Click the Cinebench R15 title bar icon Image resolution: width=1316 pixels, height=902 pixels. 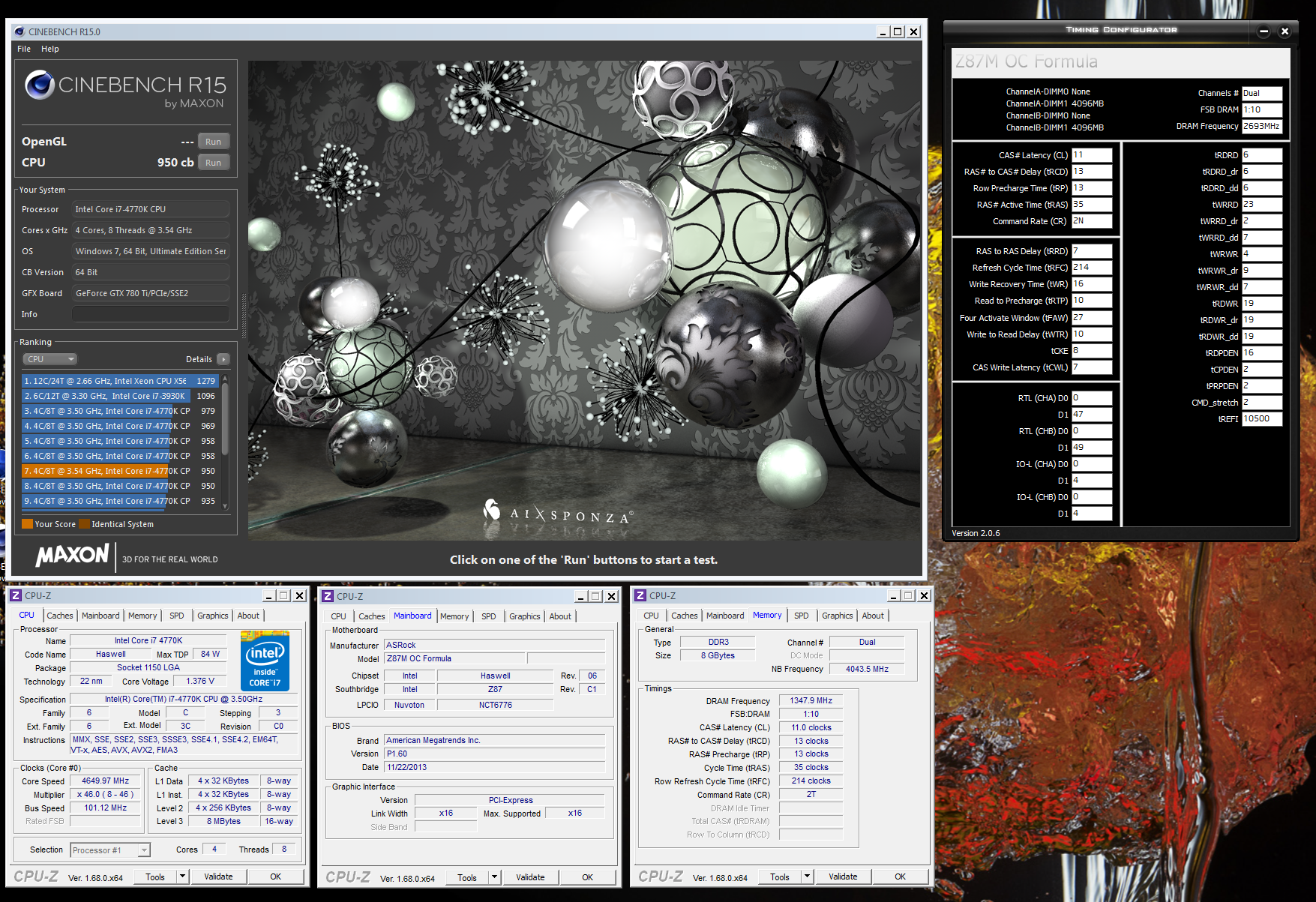click(19, 31)
